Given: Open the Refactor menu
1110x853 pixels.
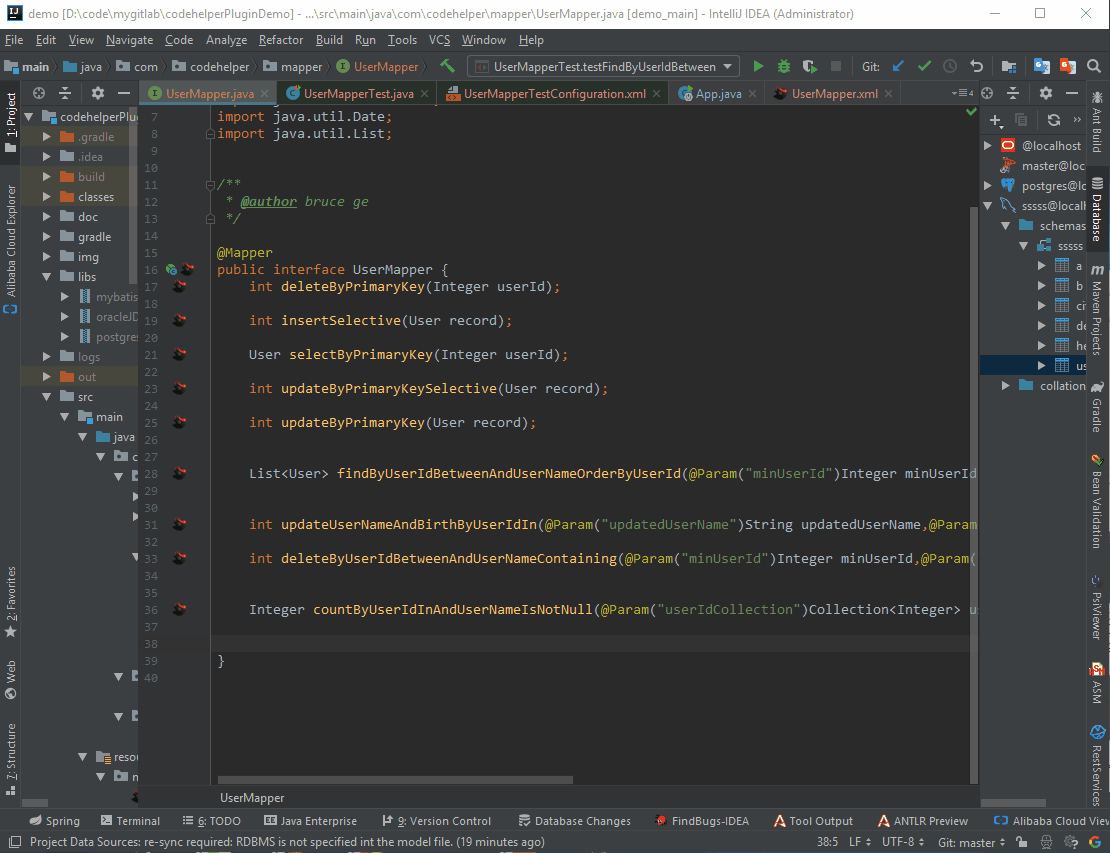Looking at the screenshot, I should (x=280, y=40).
